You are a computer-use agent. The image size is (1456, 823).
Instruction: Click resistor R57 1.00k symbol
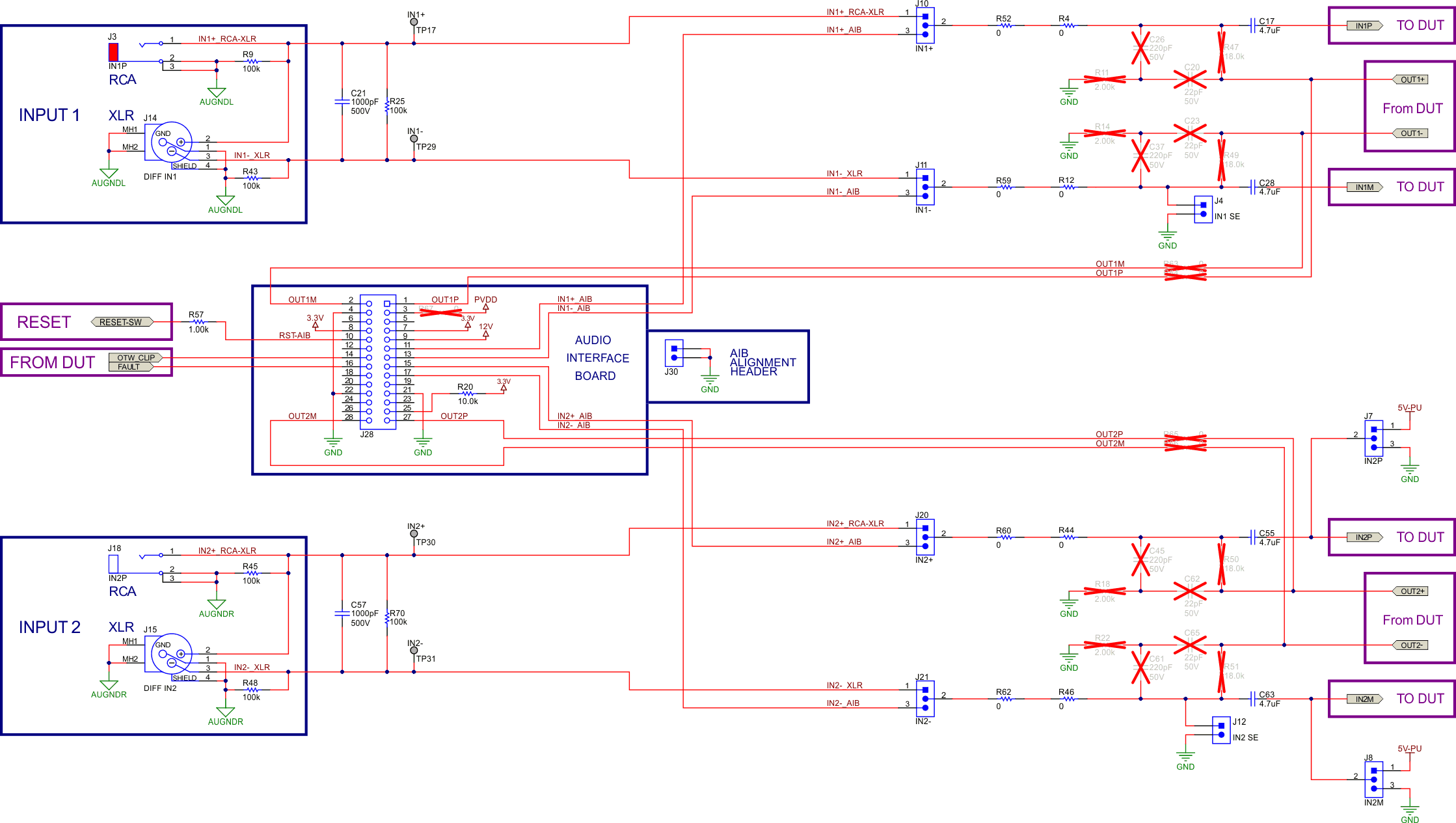pos(198,322)
